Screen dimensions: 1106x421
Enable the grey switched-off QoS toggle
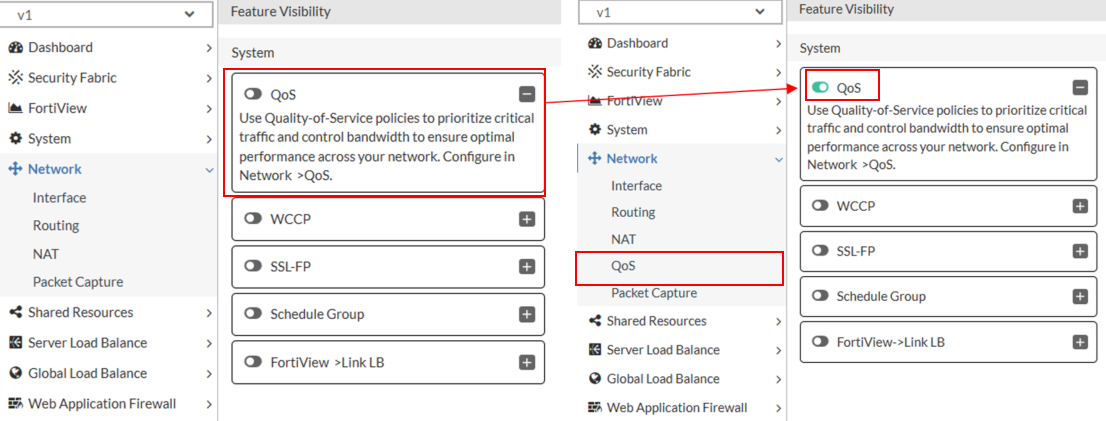coord(252,95)
